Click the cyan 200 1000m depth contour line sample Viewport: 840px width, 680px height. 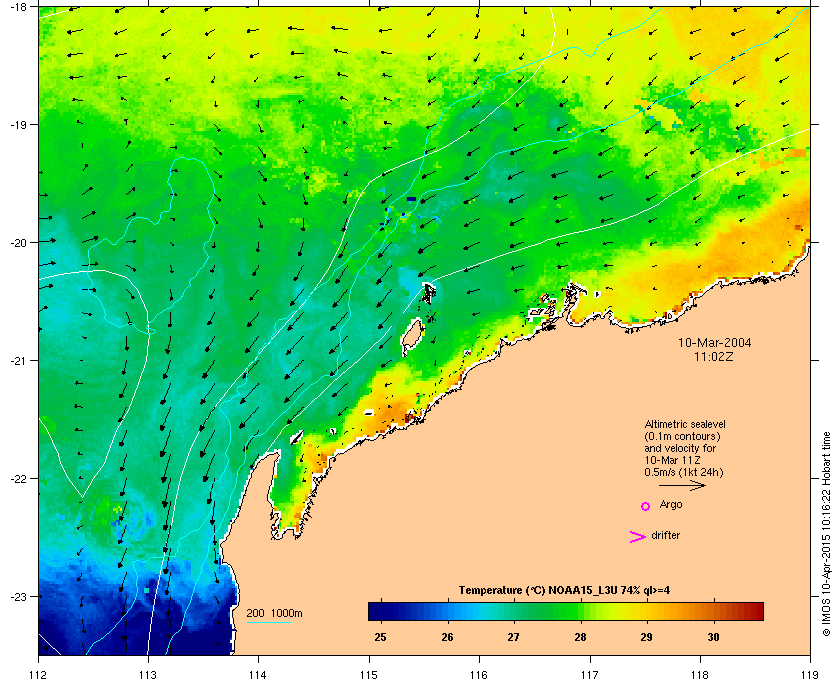pos(268,623)
